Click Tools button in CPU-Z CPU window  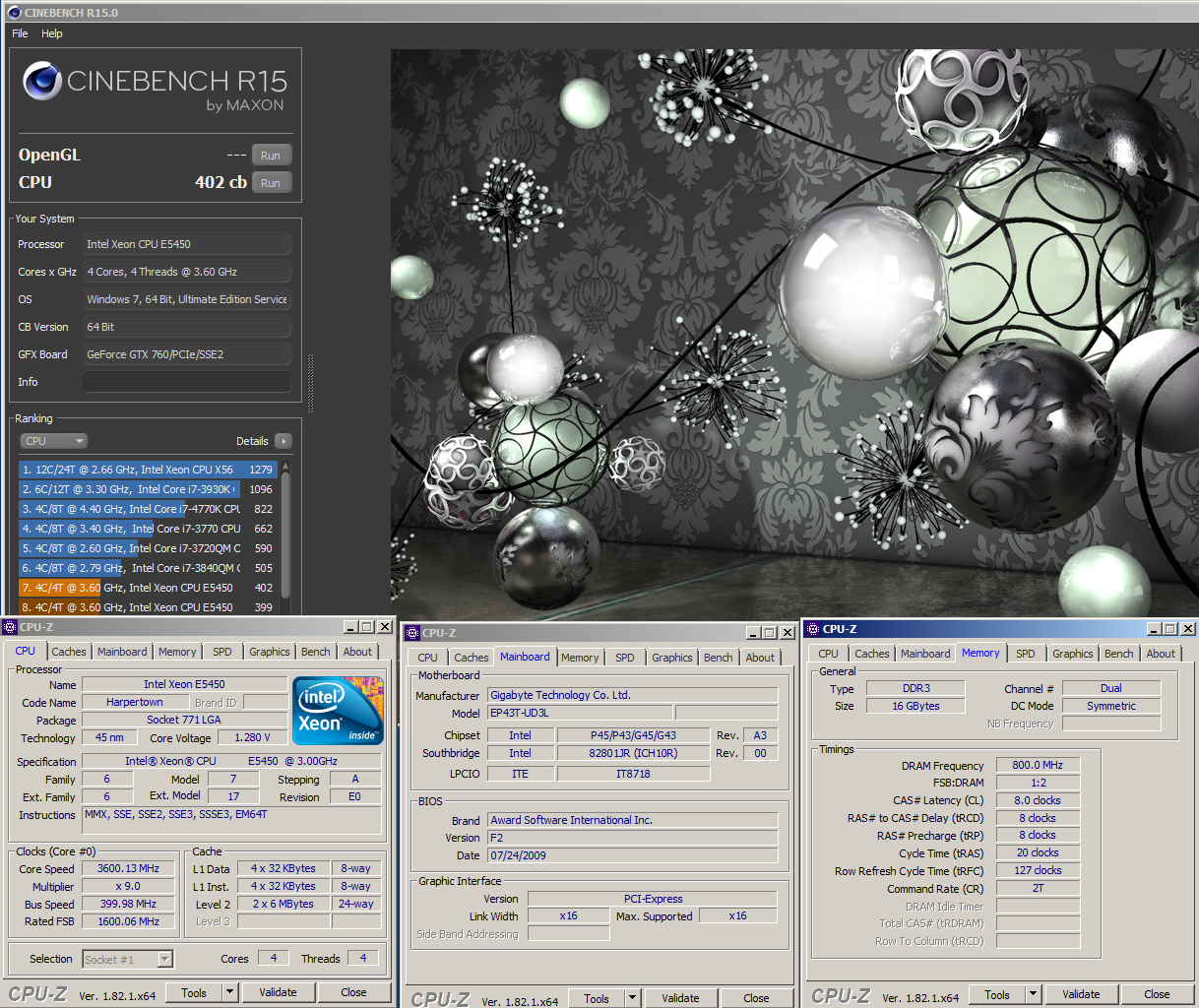(x=194, y=992)
